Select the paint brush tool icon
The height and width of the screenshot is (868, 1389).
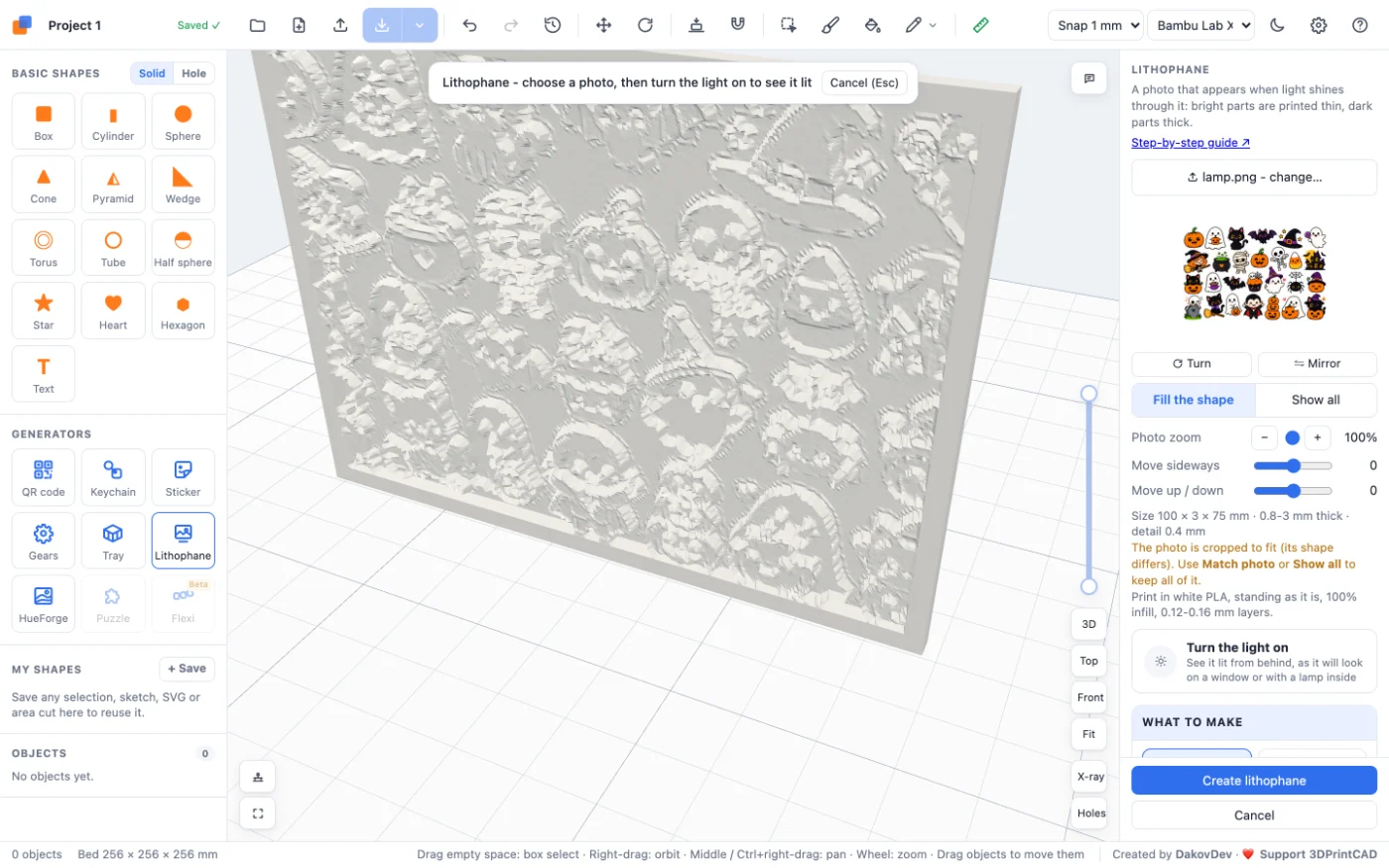(x=830, y=25)
